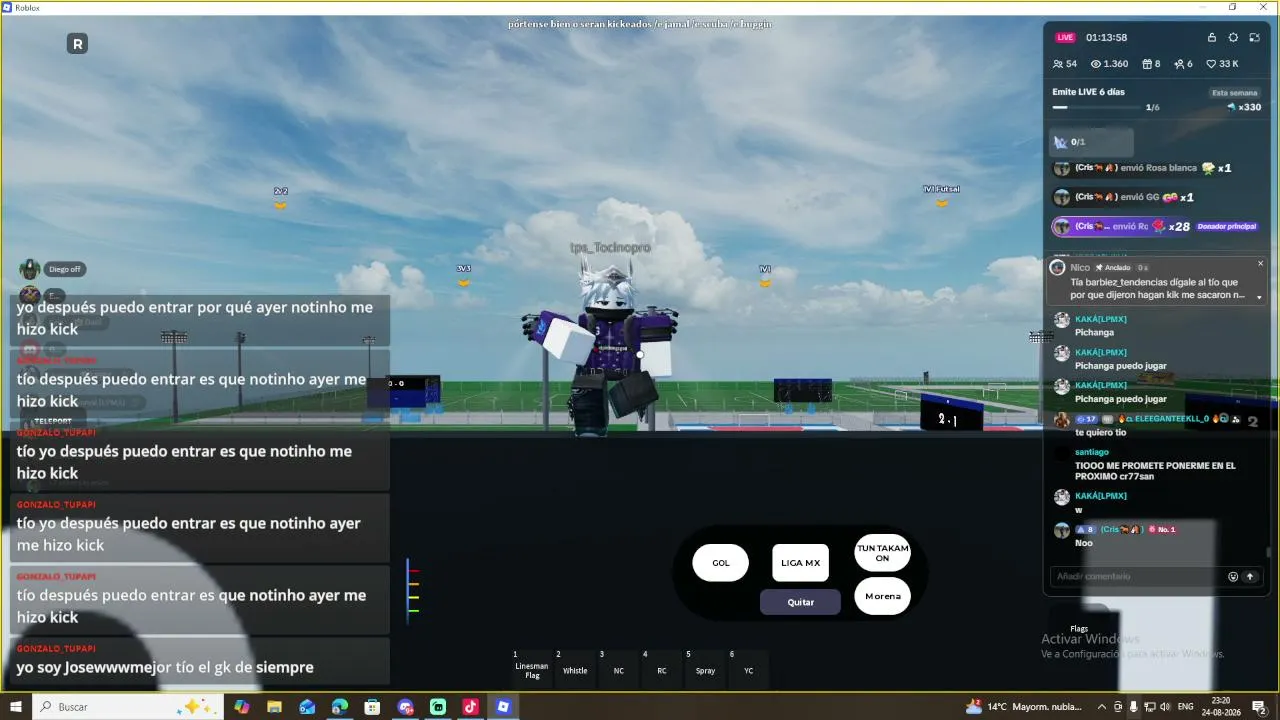Open TikTok from the taskbar
Image resolution: width=1280 pixels, height=720 pixels.
pyautogui.click(x=470, y=707)
